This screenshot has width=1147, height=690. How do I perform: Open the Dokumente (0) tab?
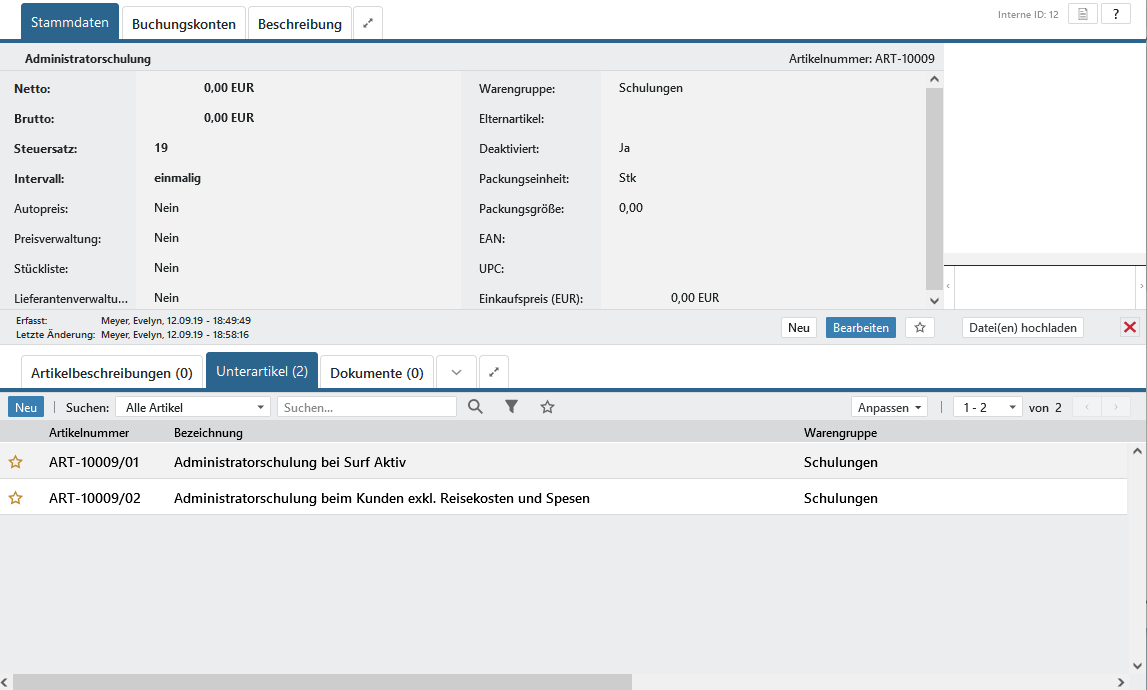click(x=376, y=373)
